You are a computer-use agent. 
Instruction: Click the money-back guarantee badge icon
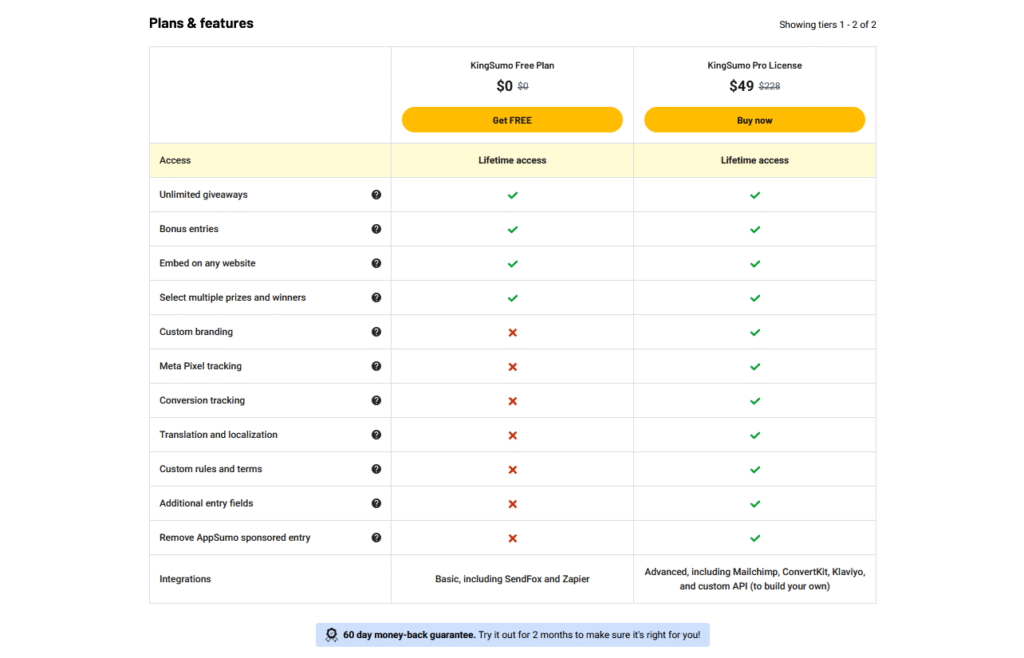point(332,634)
